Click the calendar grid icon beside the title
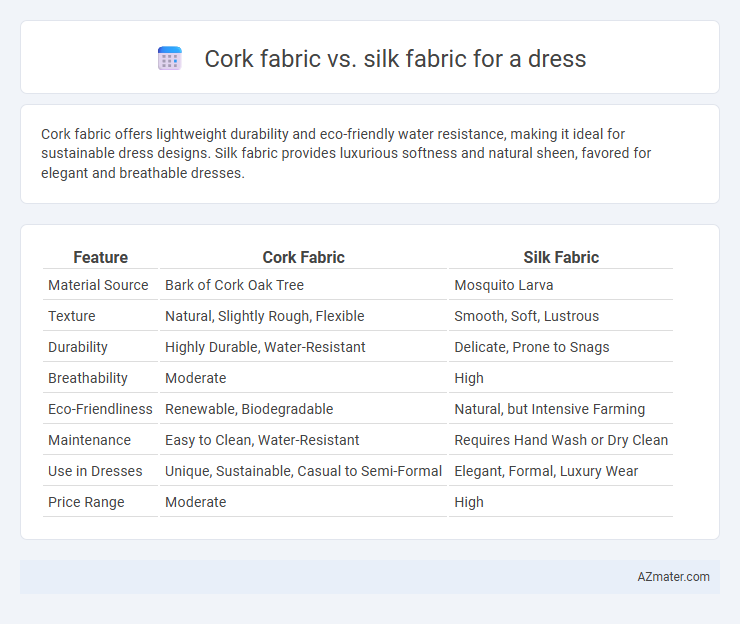Viewport: 740px width, 624px height. click(x=169, y=59)
